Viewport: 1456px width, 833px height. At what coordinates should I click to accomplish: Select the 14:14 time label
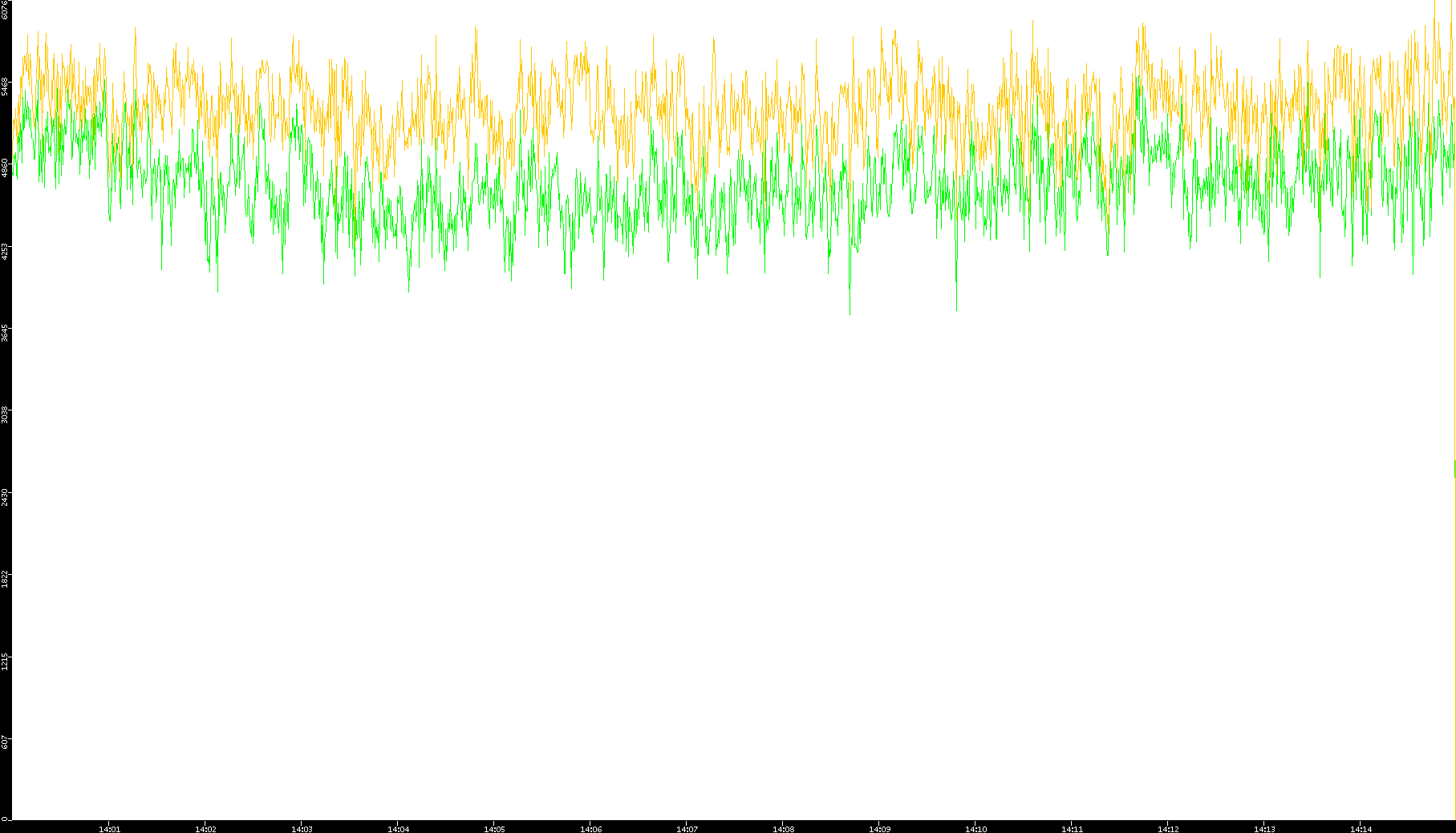point(1361,828)
